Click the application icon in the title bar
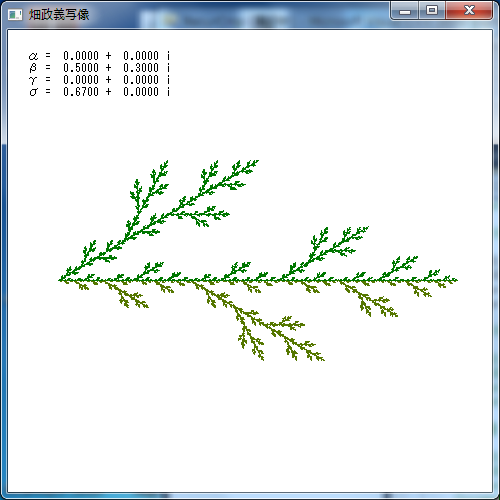 coord(15,14)
